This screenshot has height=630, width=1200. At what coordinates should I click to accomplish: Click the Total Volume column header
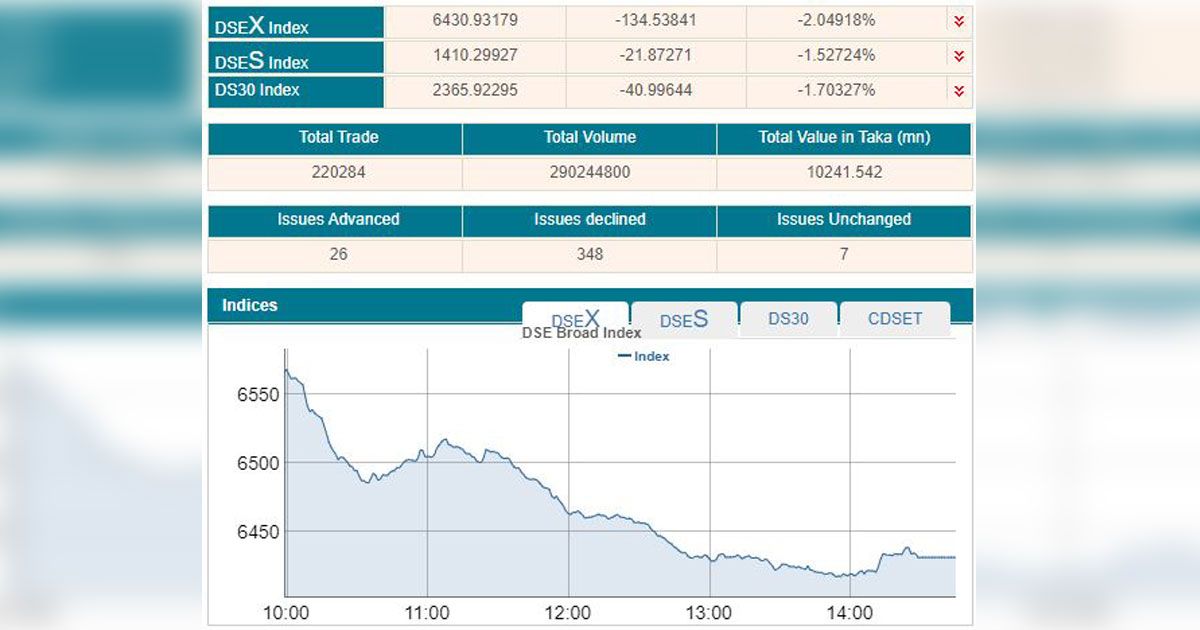590,138
